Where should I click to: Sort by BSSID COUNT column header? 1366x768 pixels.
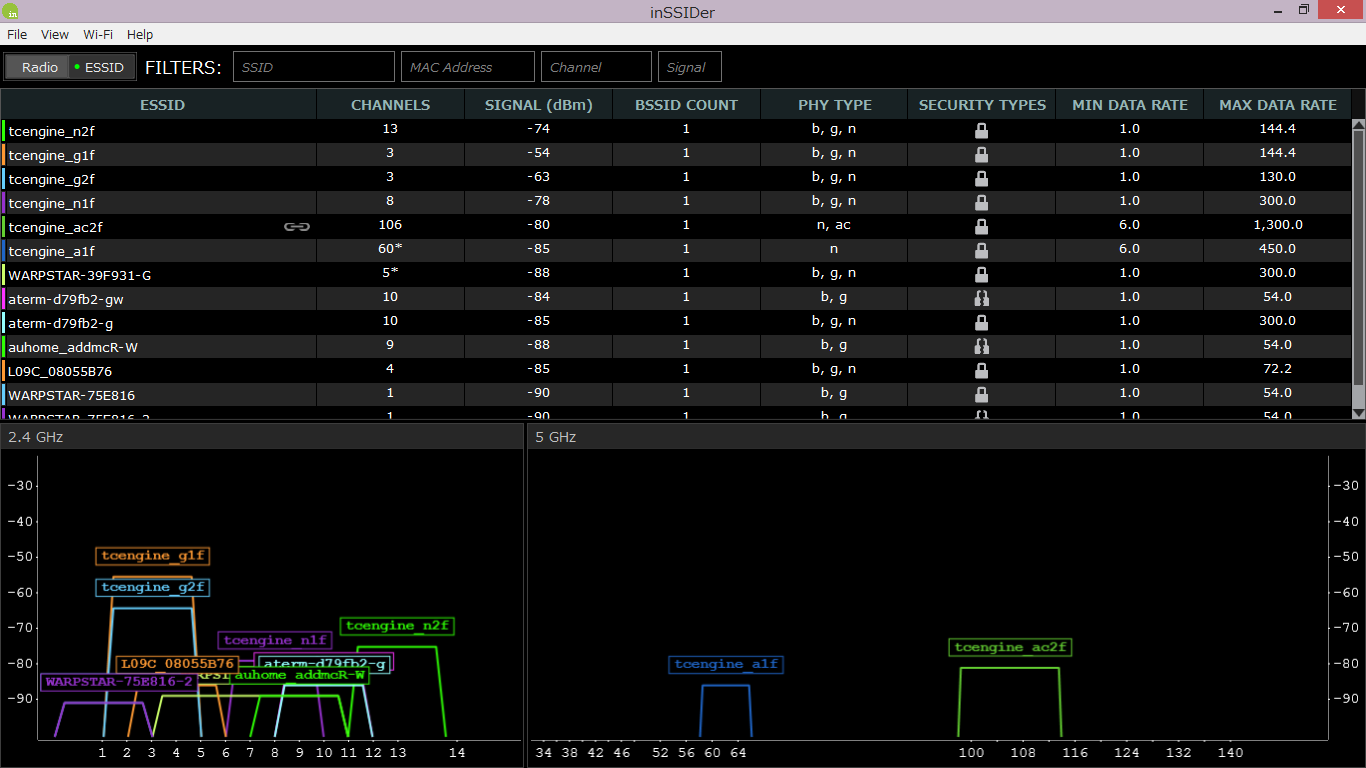point(686,104)
